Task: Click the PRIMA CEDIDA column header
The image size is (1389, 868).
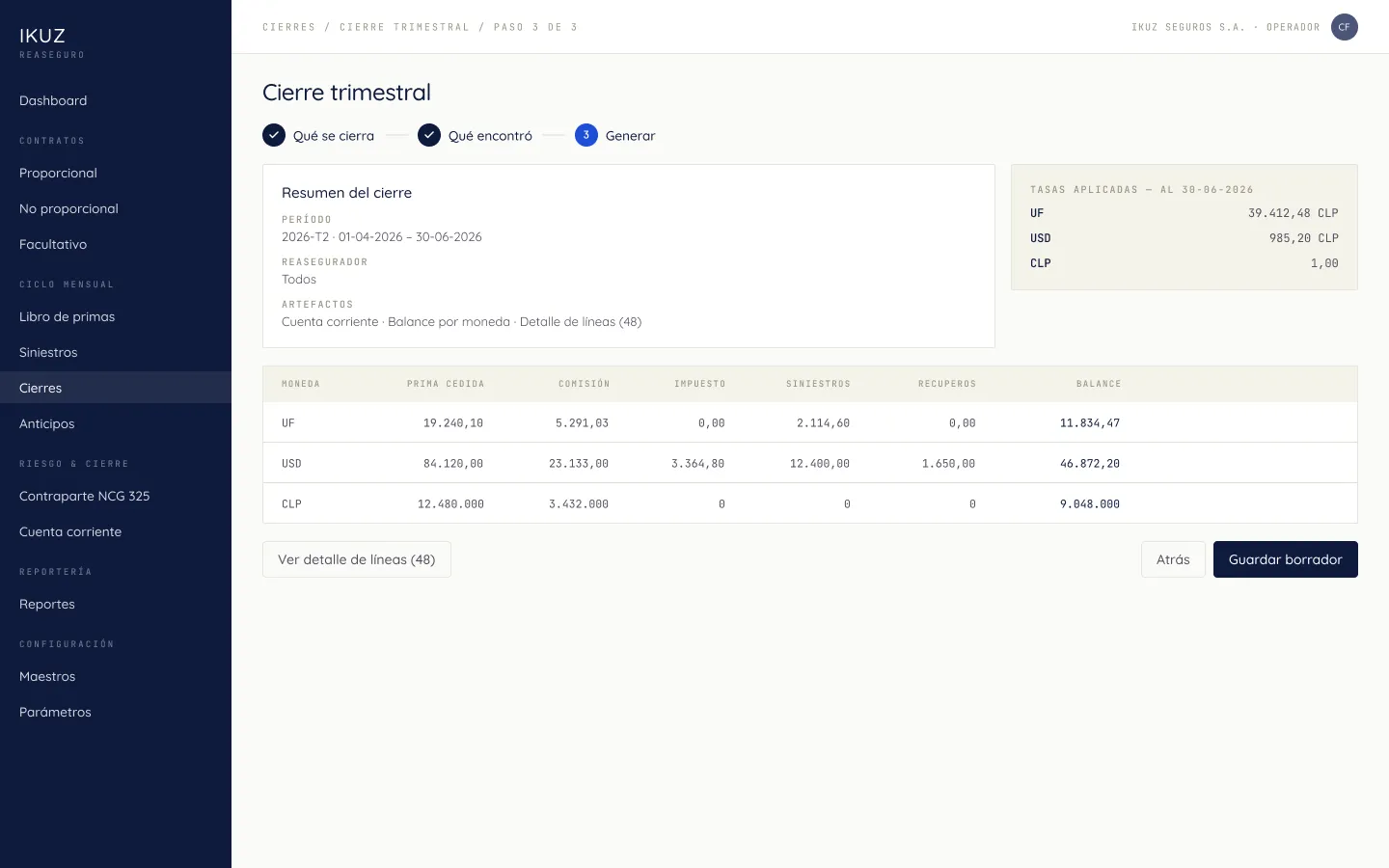Action: coord(446,384)
